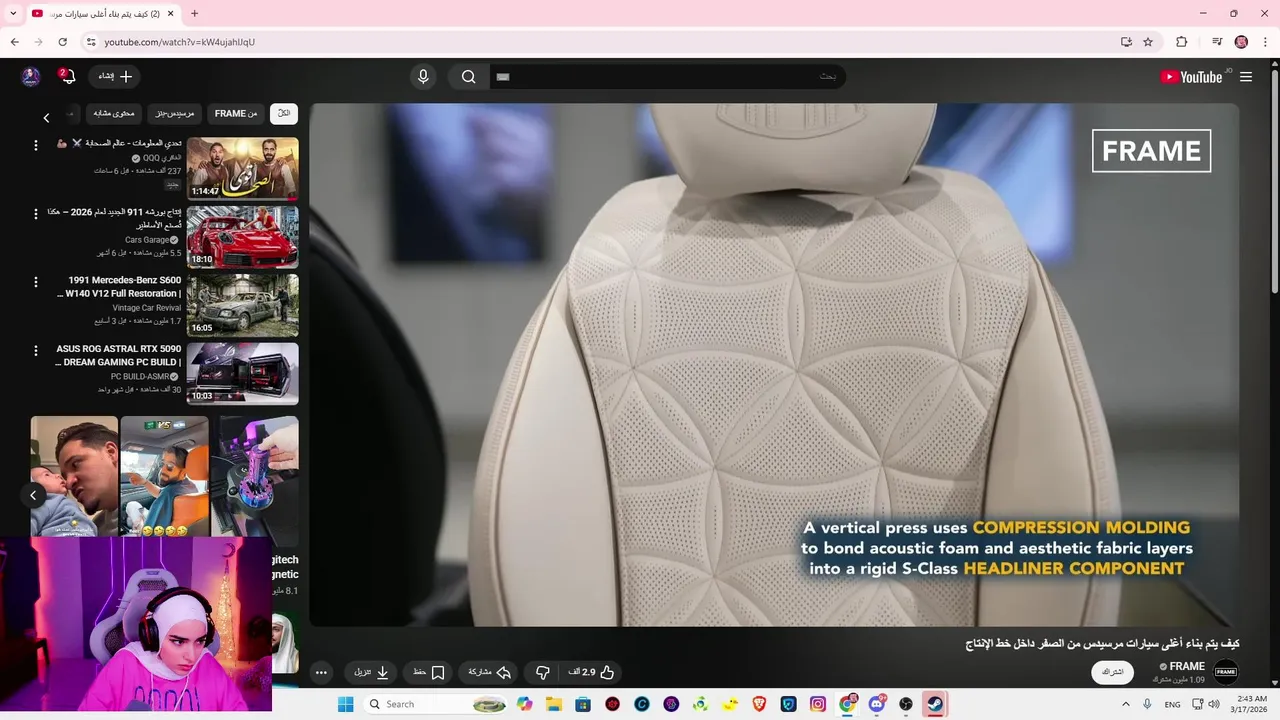
Task: Click the Chrome address bar URL
Action: click(180, 42)
